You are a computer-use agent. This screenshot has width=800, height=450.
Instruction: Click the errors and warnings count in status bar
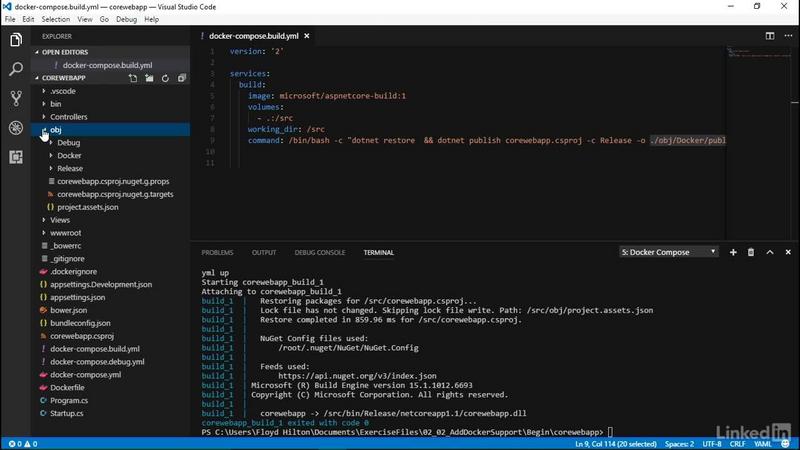tap(23, 444)
